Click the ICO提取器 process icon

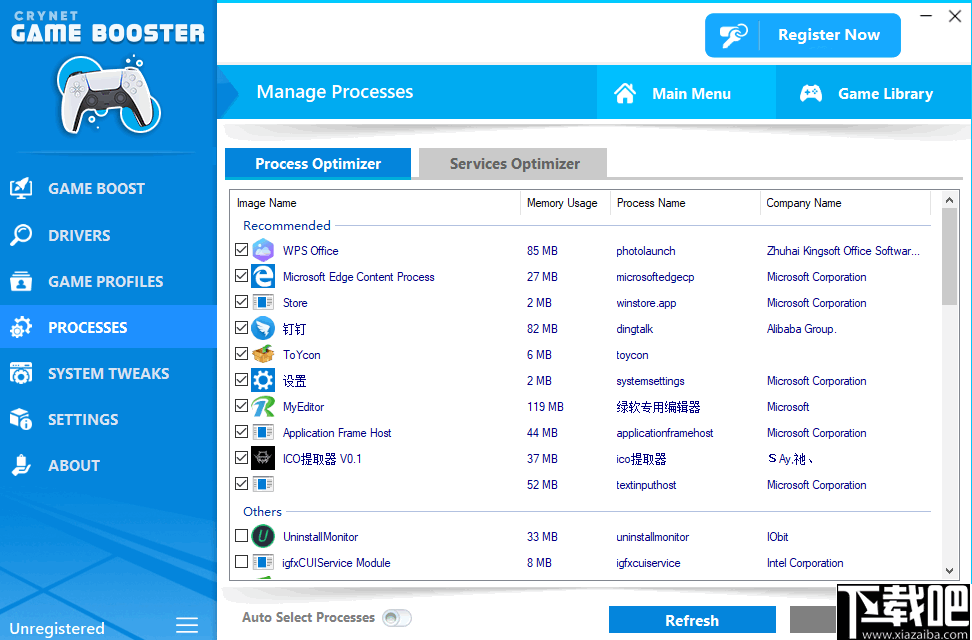[x=263, y=459]
